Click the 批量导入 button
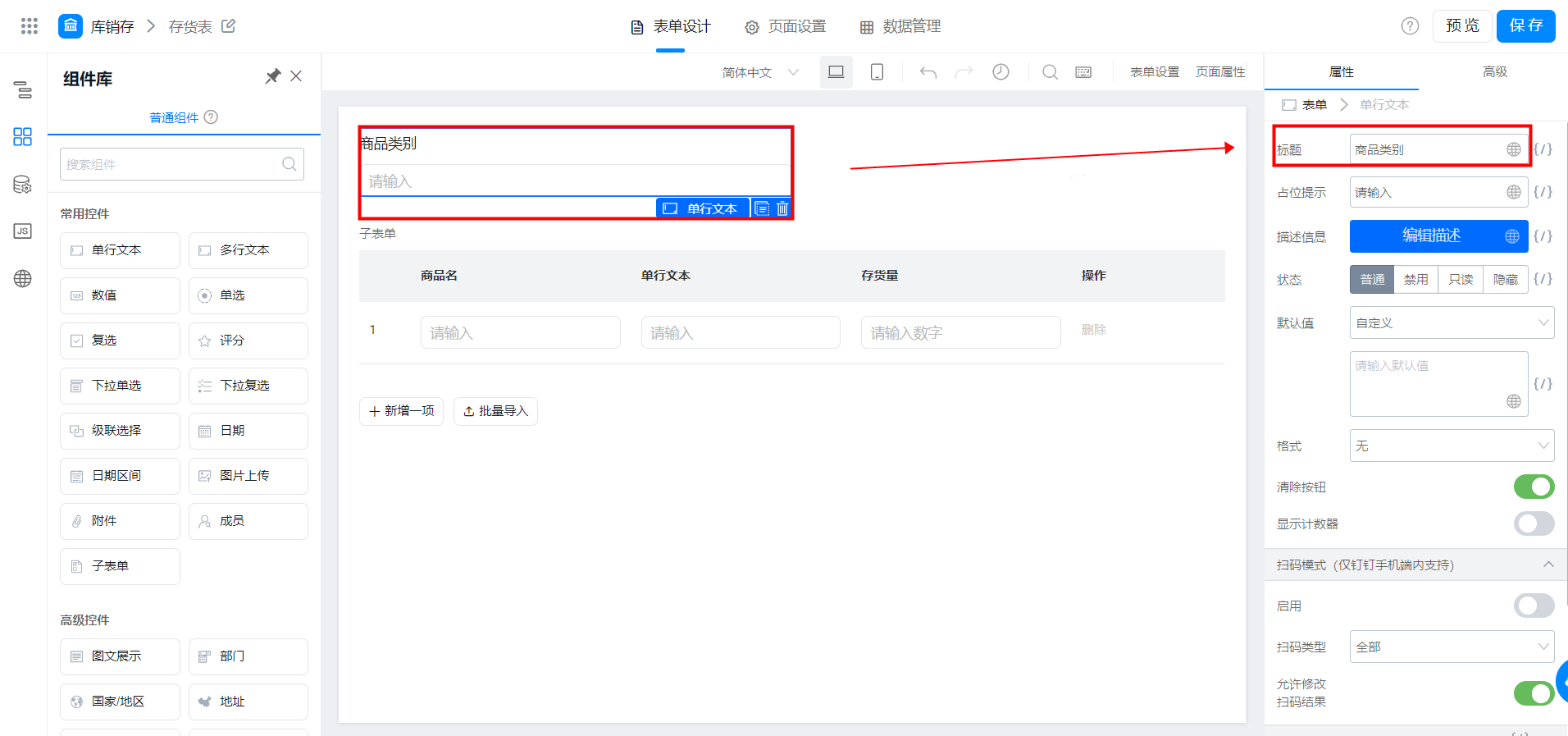Image resolution: width=1568 pixels, height=736 pixels. 495,411
